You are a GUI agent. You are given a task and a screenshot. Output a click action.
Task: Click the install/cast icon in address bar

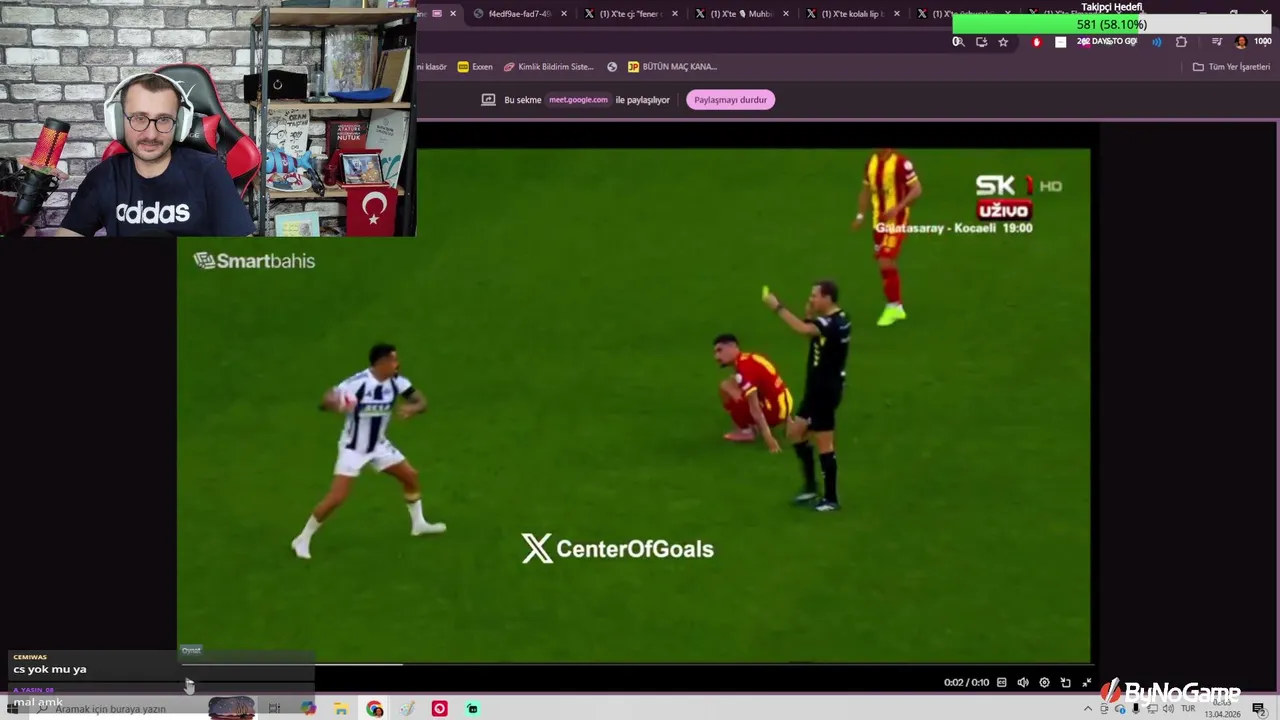[x=981, y=42]
